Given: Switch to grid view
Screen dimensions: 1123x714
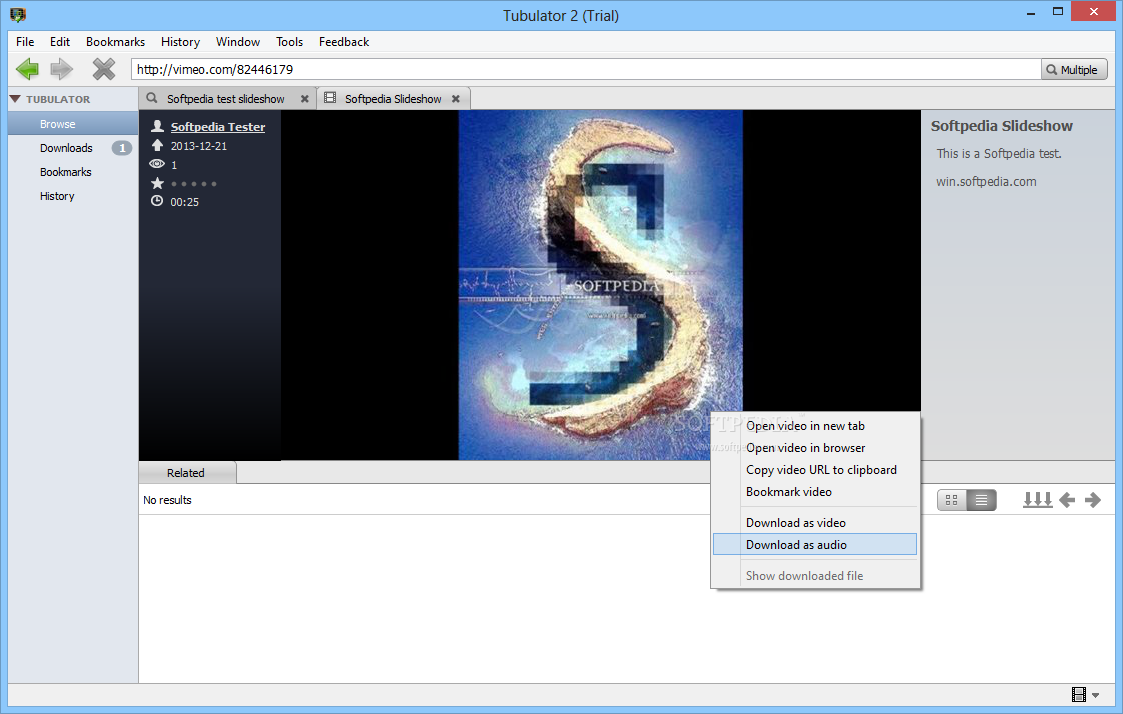Looking at the screenshot, I should [x=952, y=500].
